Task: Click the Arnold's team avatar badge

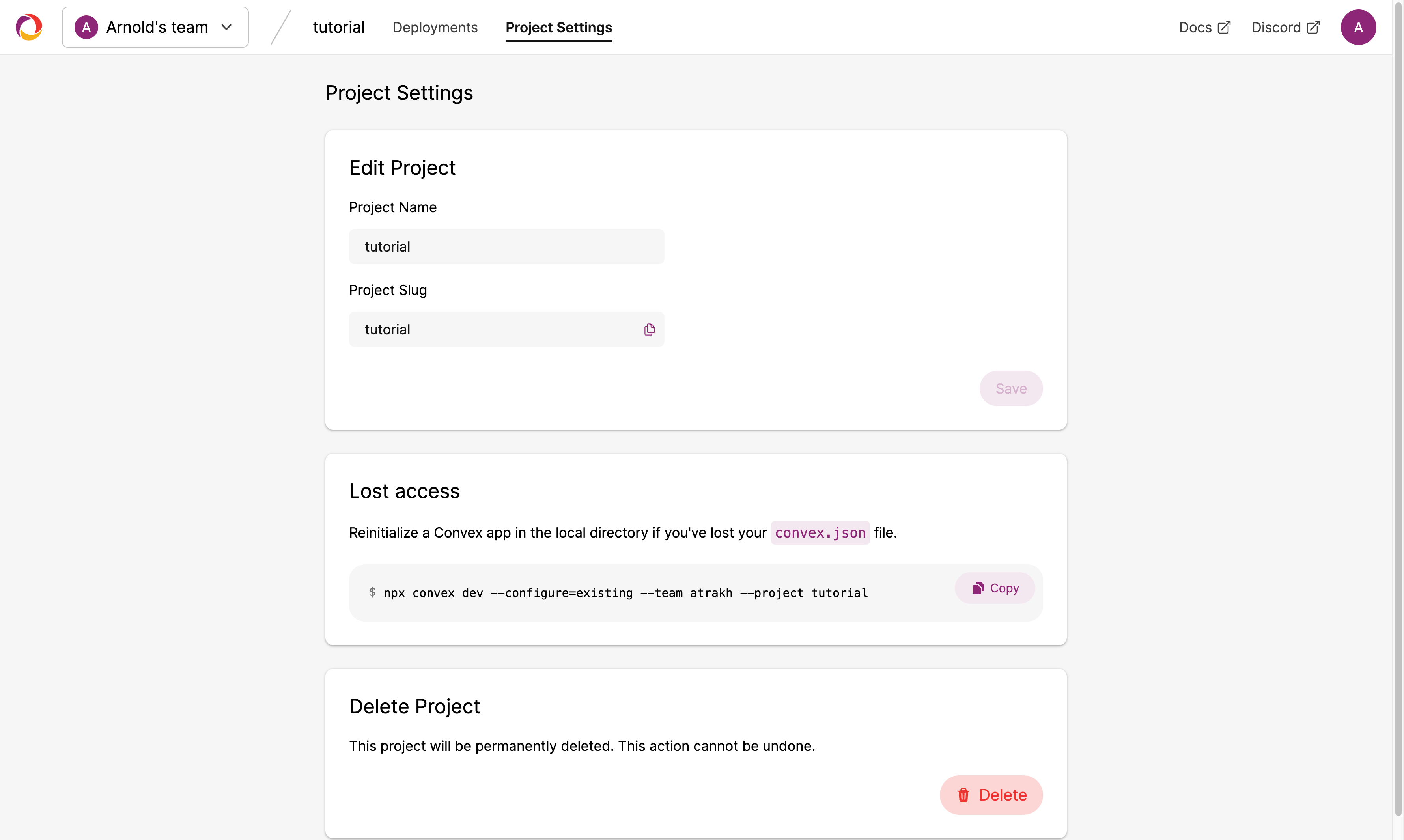Action: (x=87, y=27)
